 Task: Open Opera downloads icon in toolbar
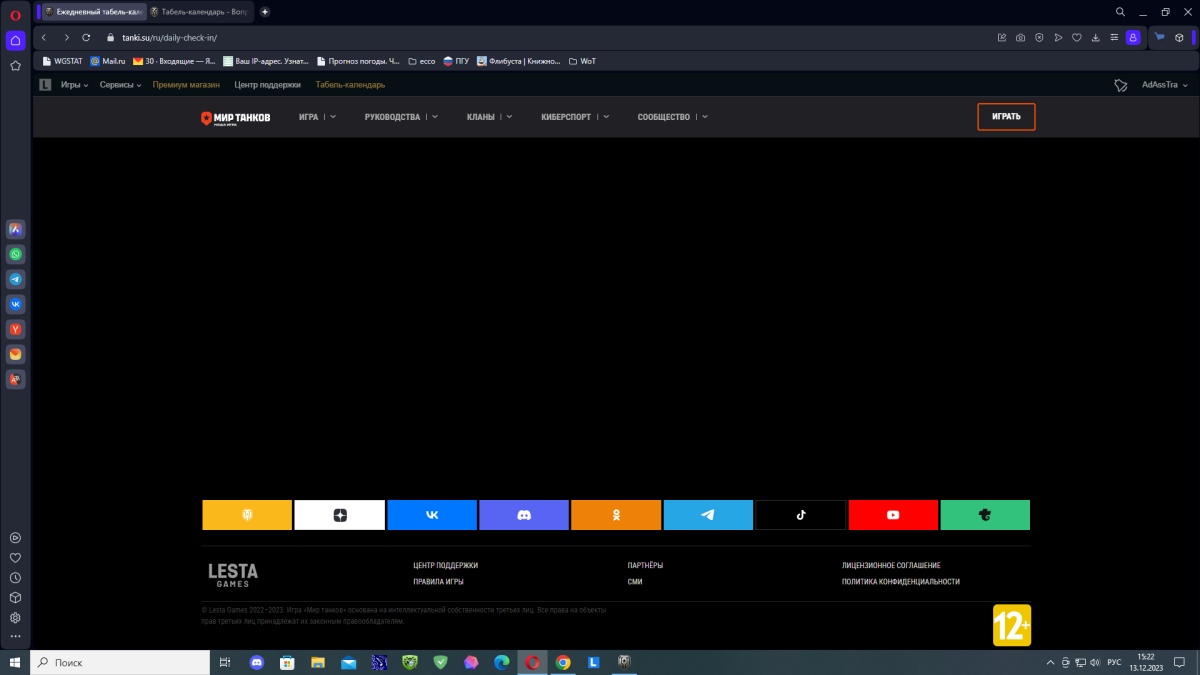click(1095, 37)
